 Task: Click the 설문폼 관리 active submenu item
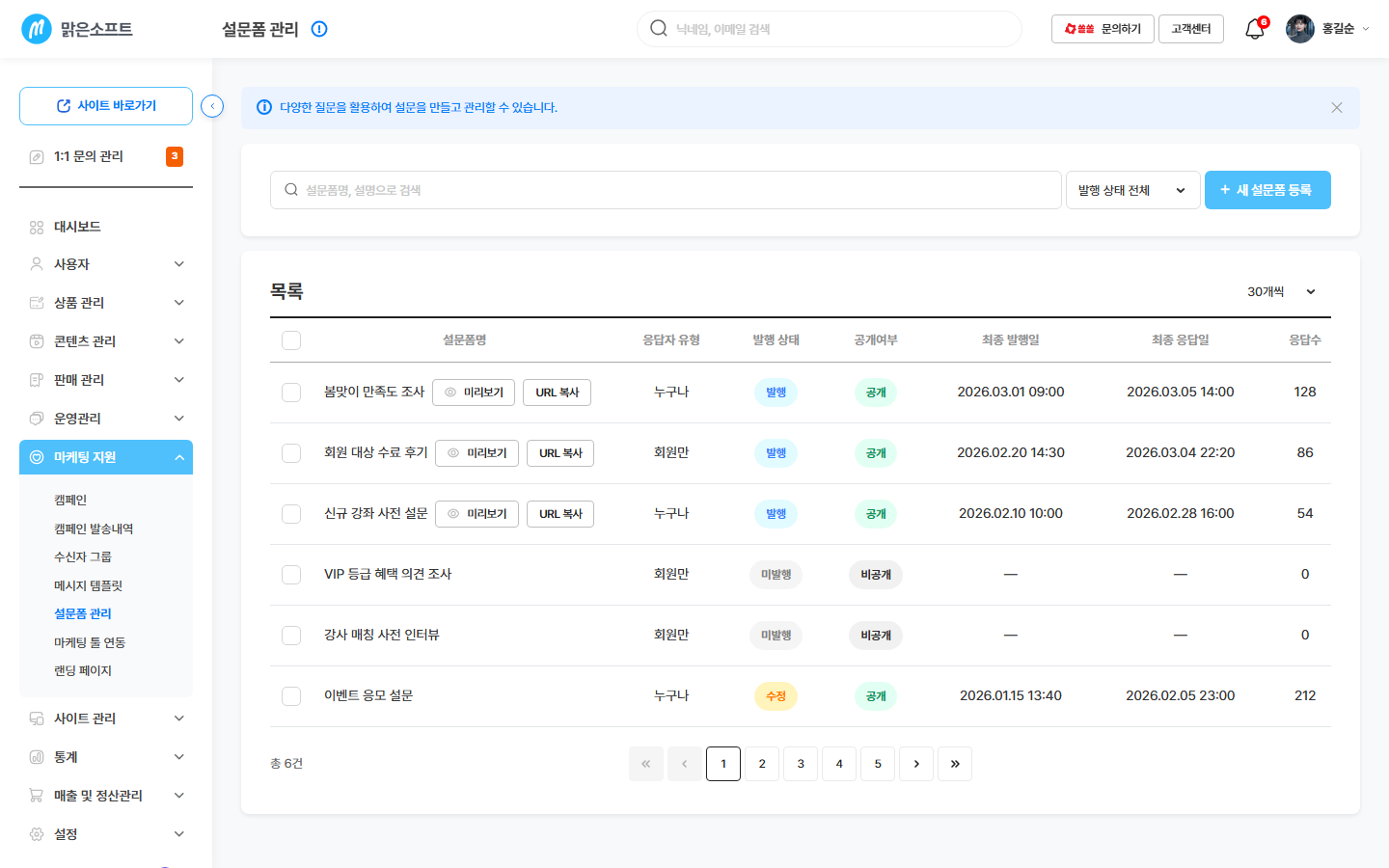[83, 613]
